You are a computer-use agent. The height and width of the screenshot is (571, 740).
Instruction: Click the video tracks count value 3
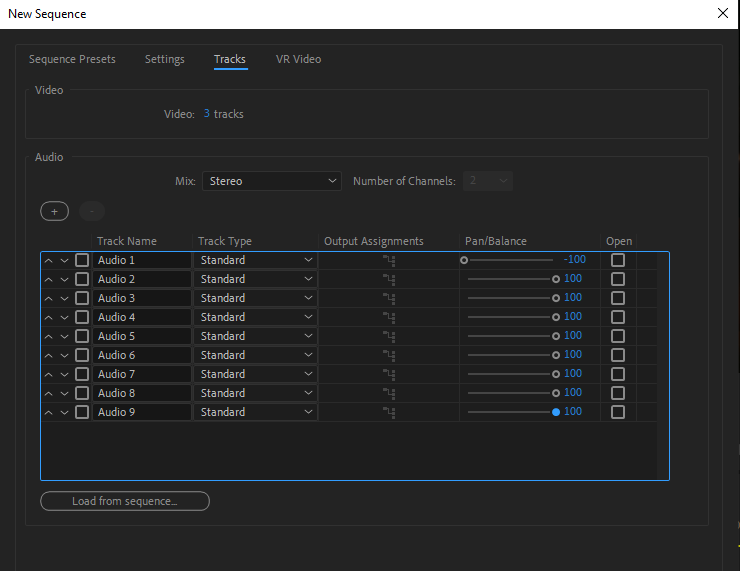coord(207,114)
